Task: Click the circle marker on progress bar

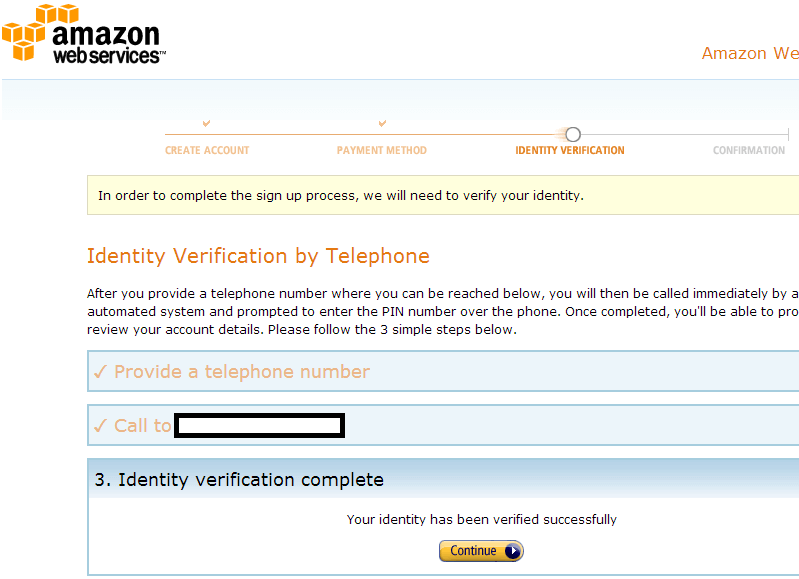Action: pos(572,134)
